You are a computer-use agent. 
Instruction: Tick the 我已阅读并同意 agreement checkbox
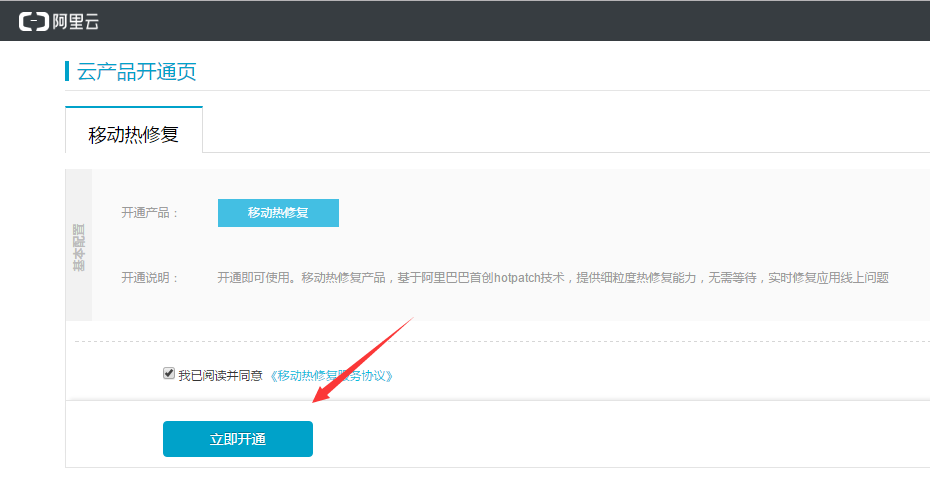click(169, 373)
